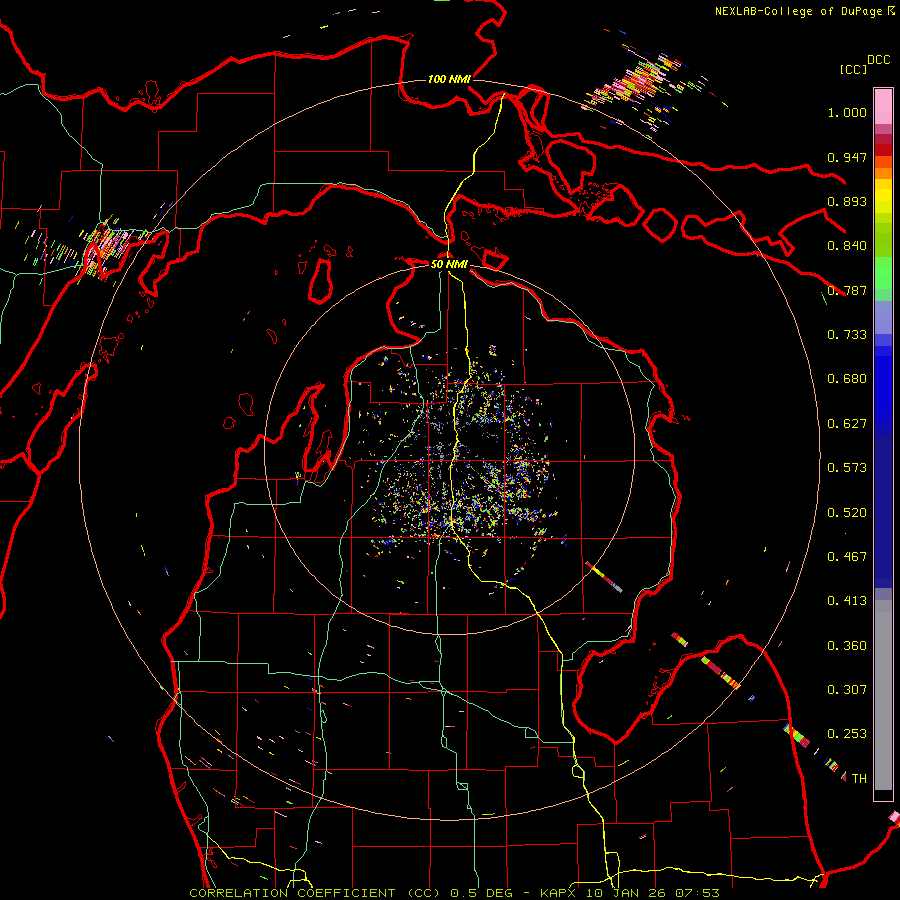Select the 0.307 legend value
Viewport: 900px width, 900px height.
pos(847,690)
